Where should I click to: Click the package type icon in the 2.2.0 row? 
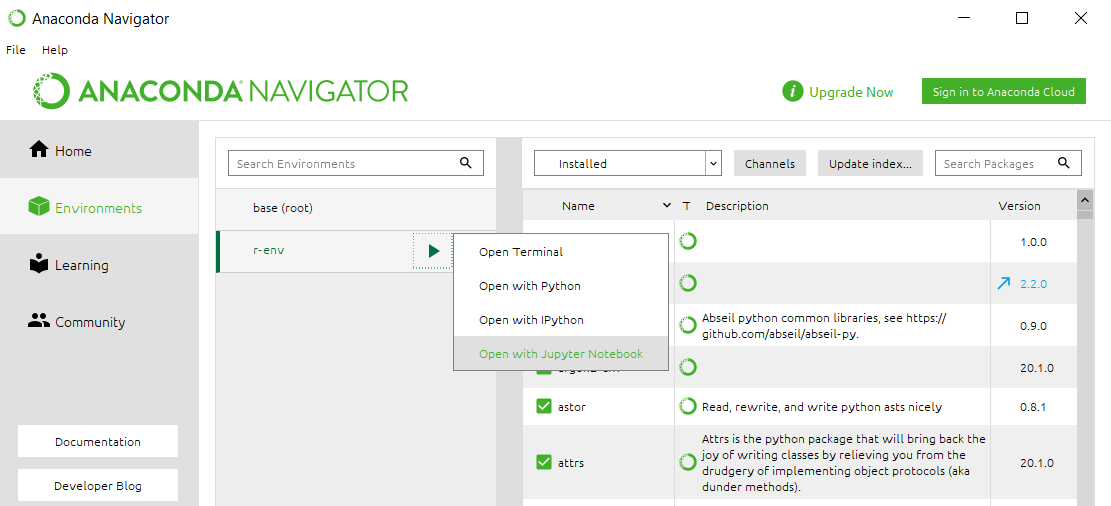pos(688,283)
